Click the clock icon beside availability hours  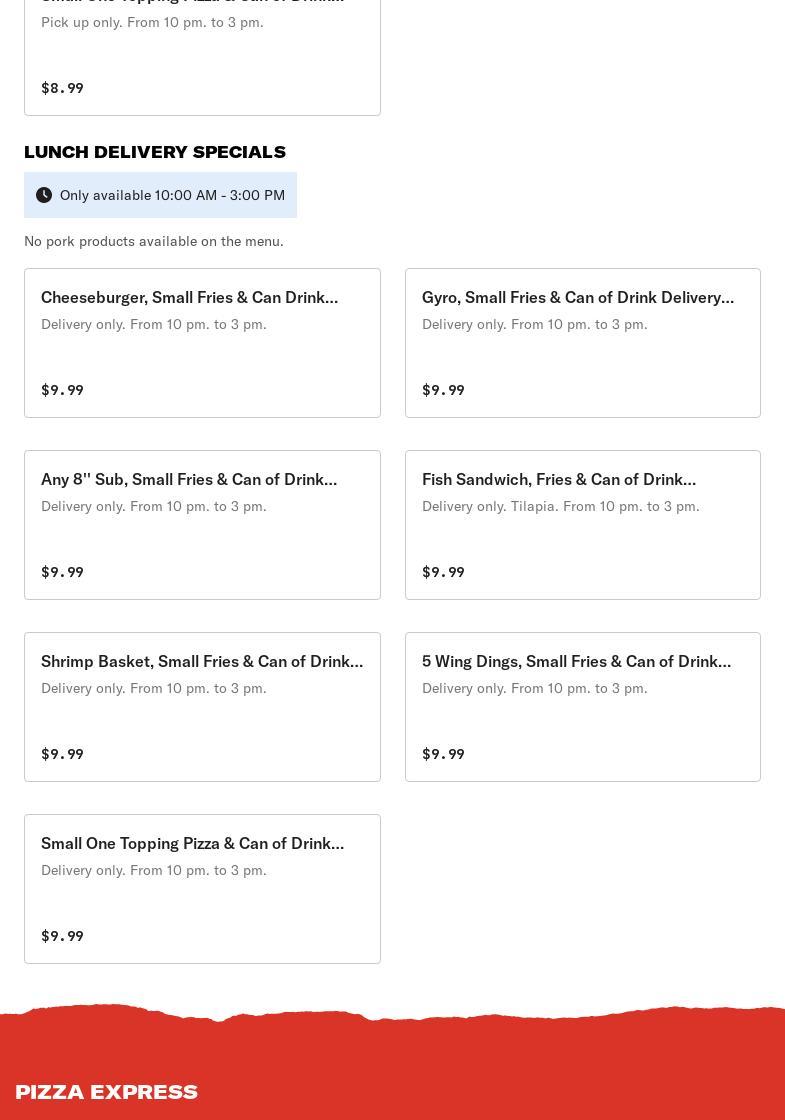[44, 195]
